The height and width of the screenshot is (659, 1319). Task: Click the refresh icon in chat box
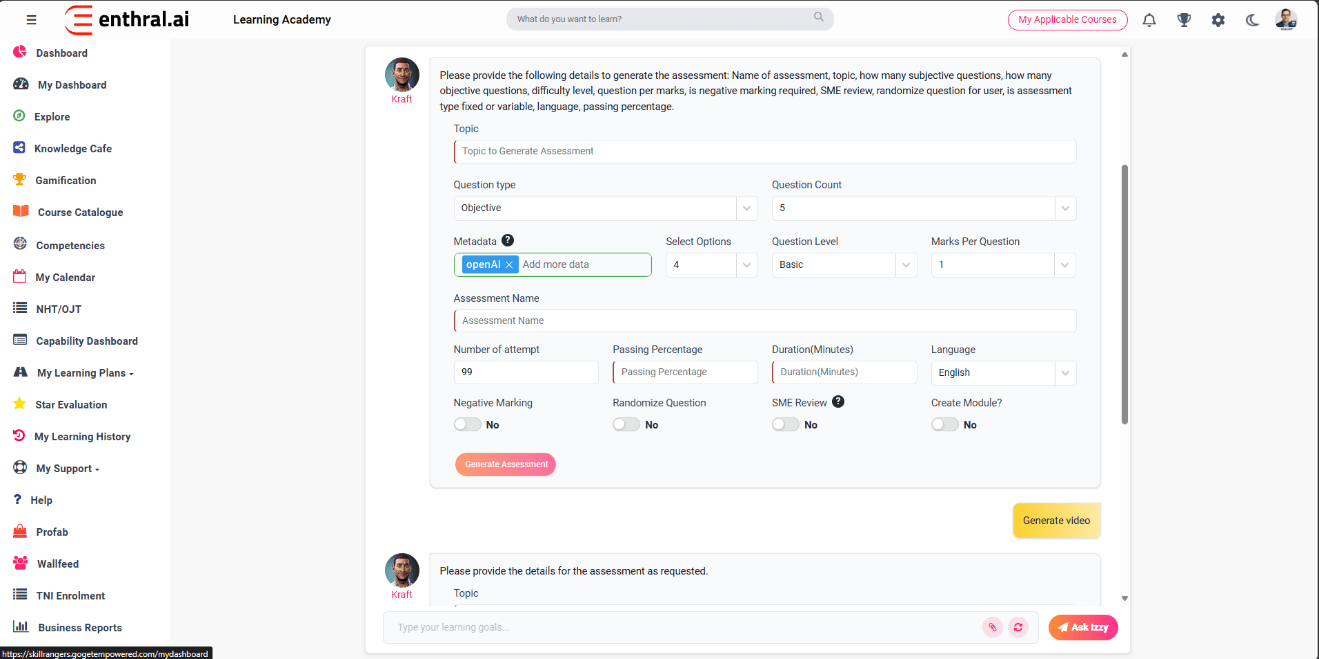tap(1018, 627)
